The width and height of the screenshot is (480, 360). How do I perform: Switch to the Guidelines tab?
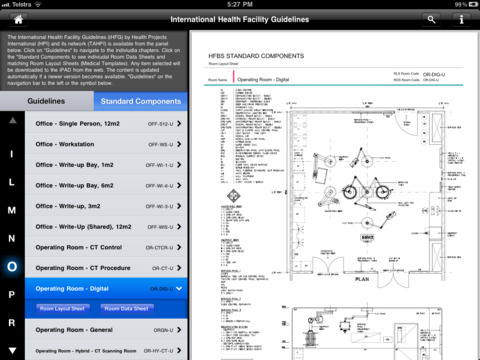(46, 101)
